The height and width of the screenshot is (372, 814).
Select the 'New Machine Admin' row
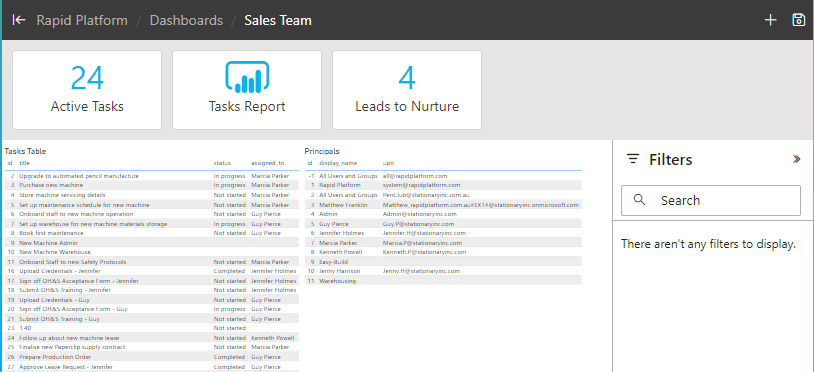[152, 243]
